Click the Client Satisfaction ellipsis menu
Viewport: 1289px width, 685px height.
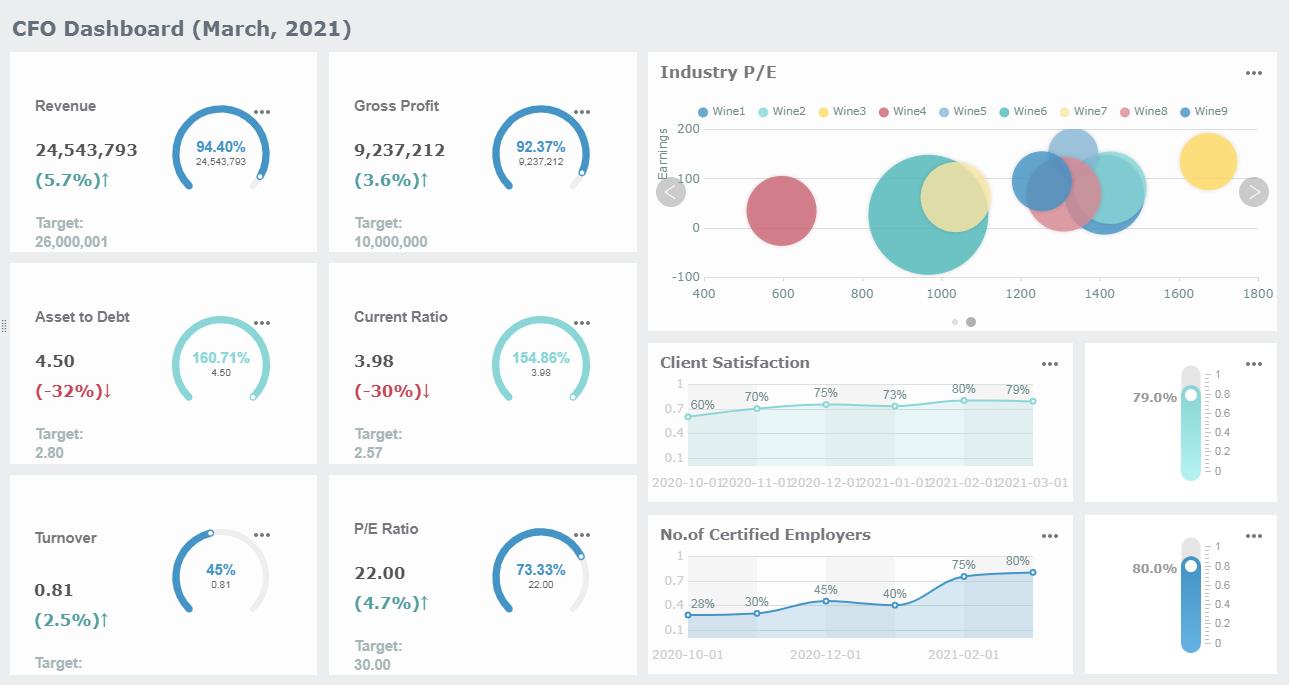[1050, 364]
